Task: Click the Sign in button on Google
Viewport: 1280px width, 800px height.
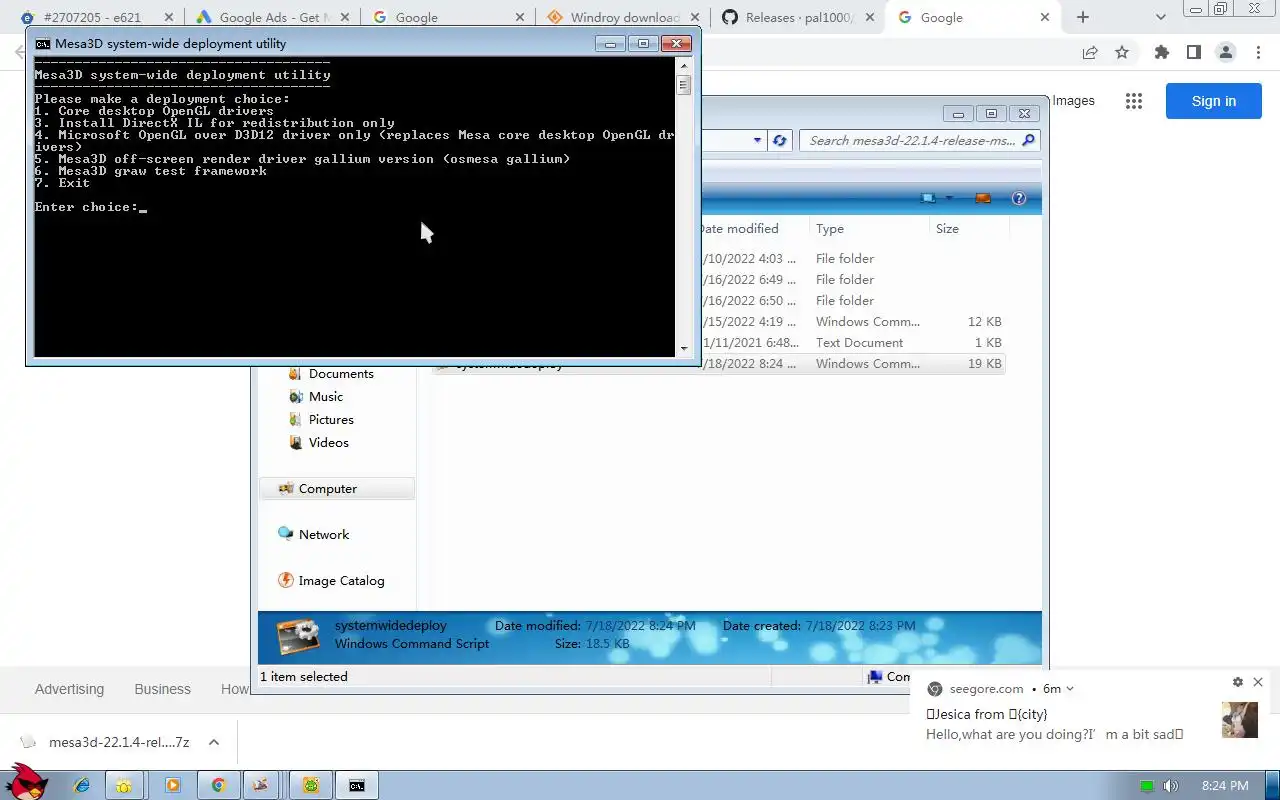Action: tap(1213, 101)
